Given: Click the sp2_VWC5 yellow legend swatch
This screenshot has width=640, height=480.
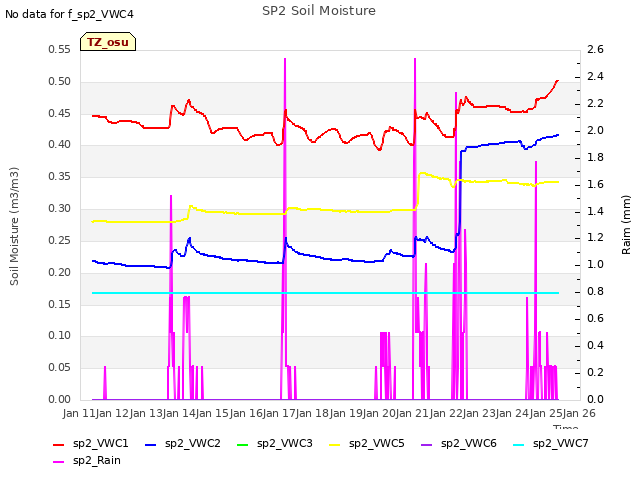Looking at the screenshot, I should click(335, 444).
